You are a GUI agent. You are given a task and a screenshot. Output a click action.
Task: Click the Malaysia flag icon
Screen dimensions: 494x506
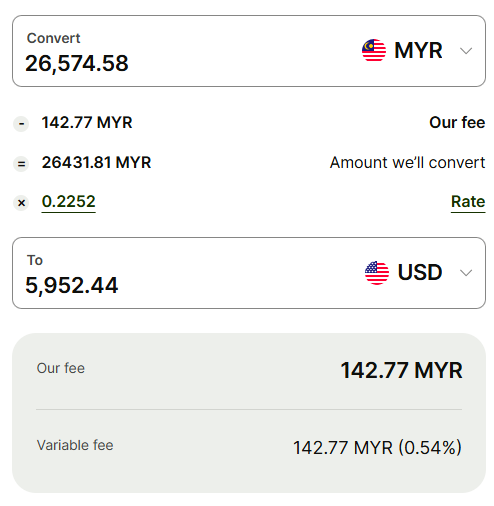374,50
